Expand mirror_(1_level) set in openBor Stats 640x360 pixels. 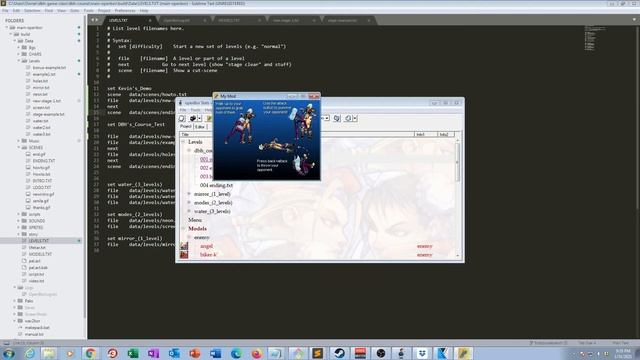189,194
